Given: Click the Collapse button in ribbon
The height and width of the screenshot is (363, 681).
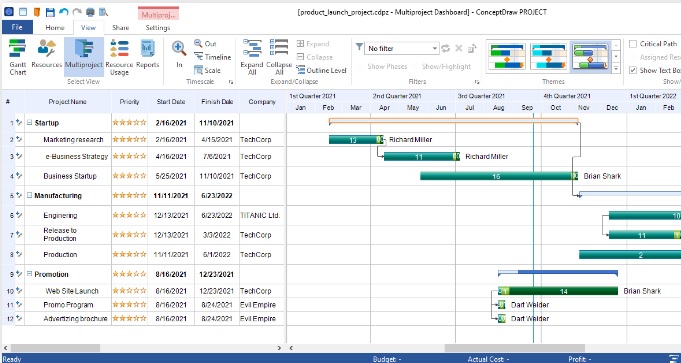Looking at the screenshot, I should (x=314, y=57).
